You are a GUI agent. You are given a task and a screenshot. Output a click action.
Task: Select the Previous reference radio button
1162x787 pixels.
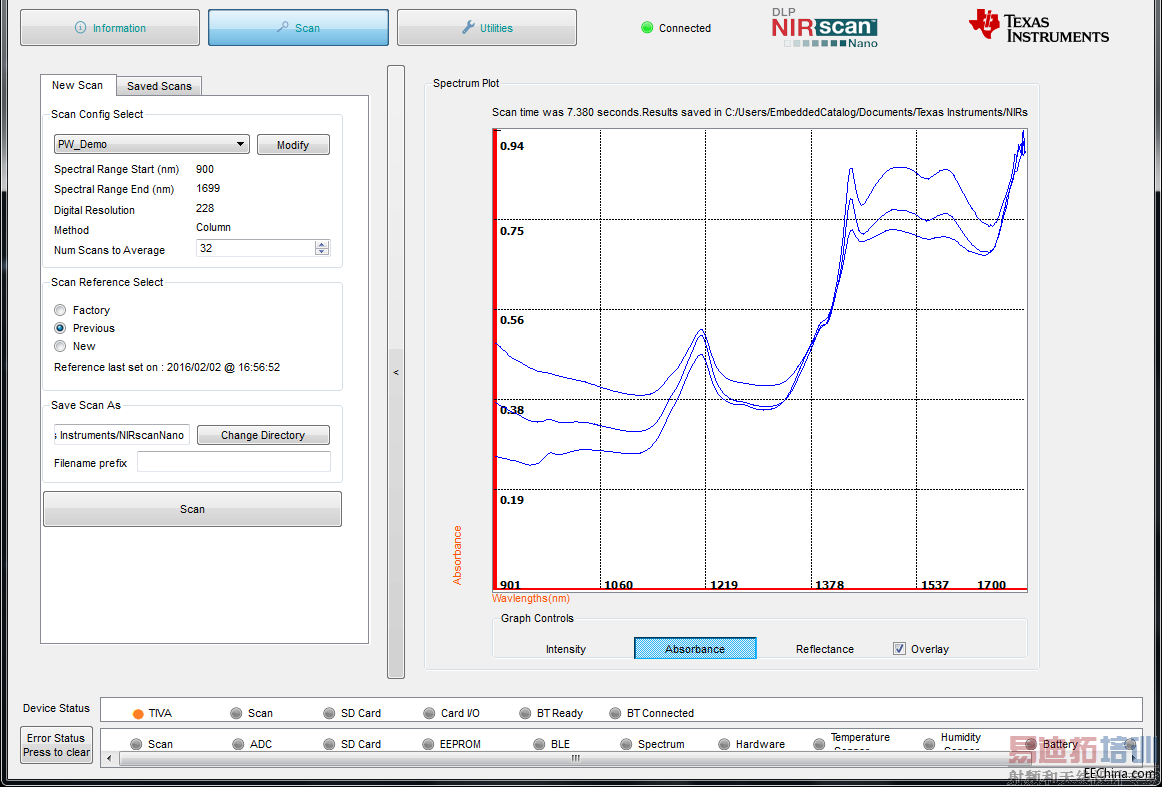(x=60, y=328)
